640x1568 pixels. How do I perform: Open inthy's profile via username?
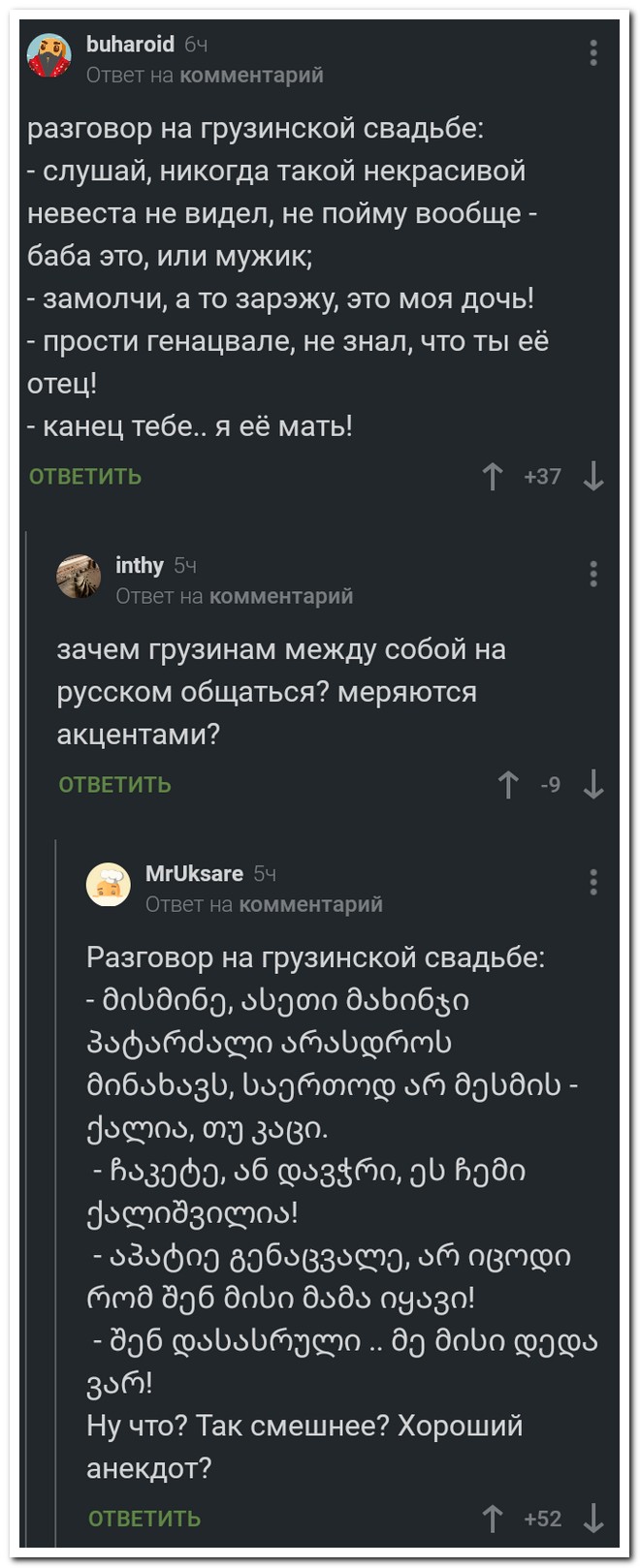point(140,565)
